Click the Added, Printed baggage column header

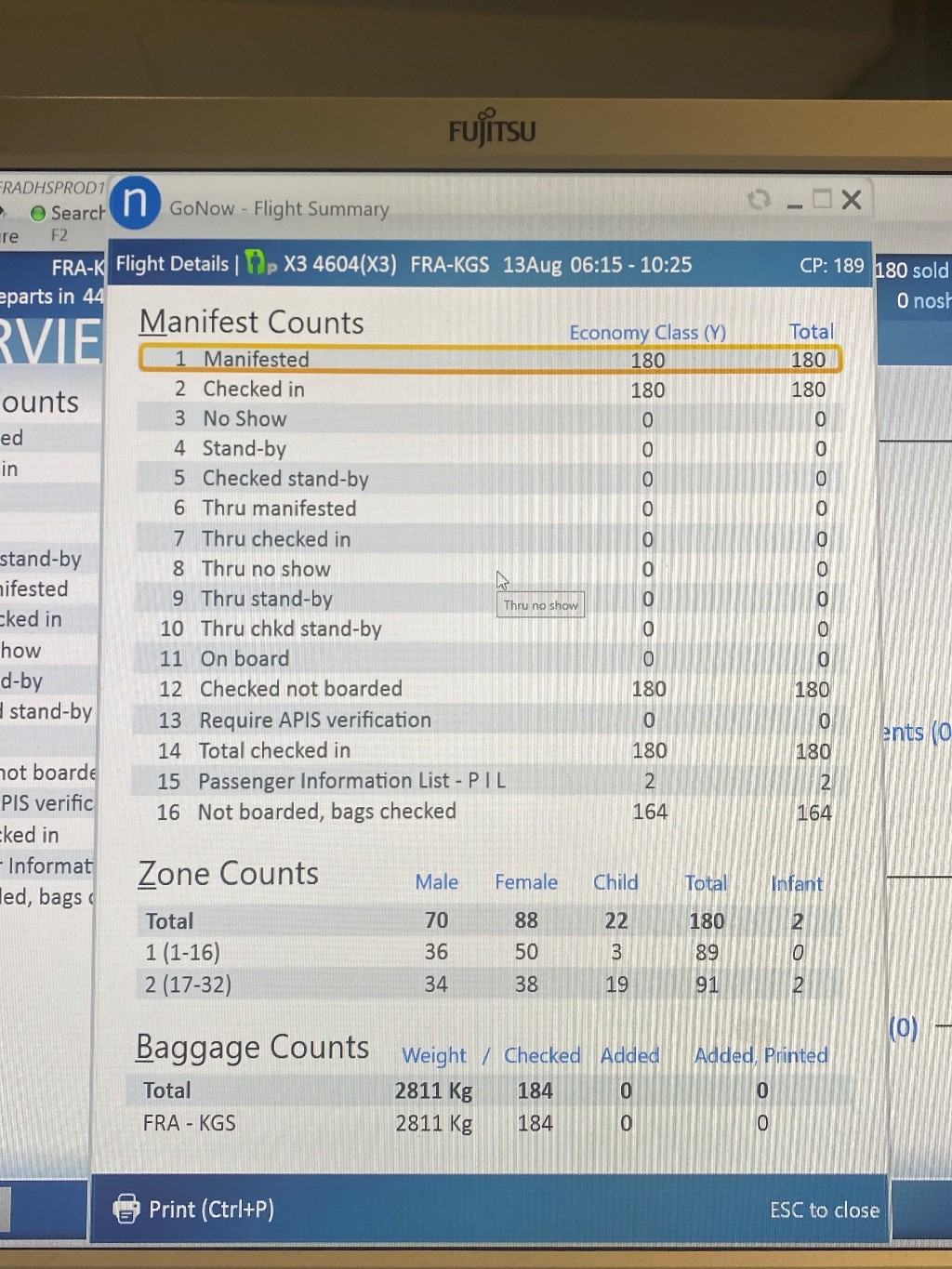tap(760, 1055)
